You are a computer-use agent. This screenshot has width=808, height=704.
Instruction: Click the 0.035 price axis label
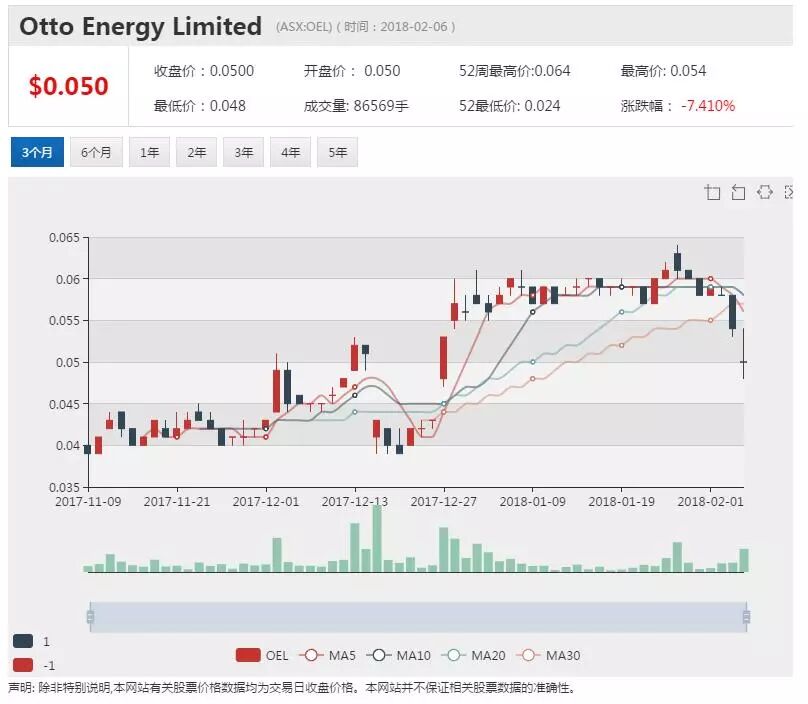pyautogui.click(x=64, y=487)
